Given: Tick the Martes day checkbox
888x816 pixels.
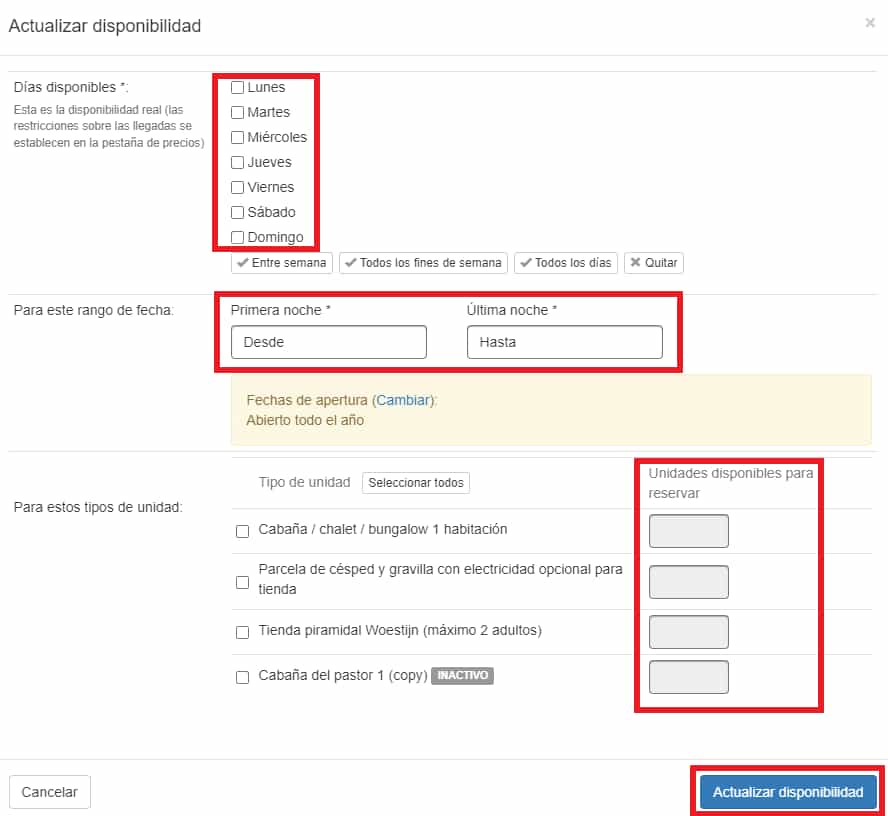Looking at the screenshot, I should point(237,112).
